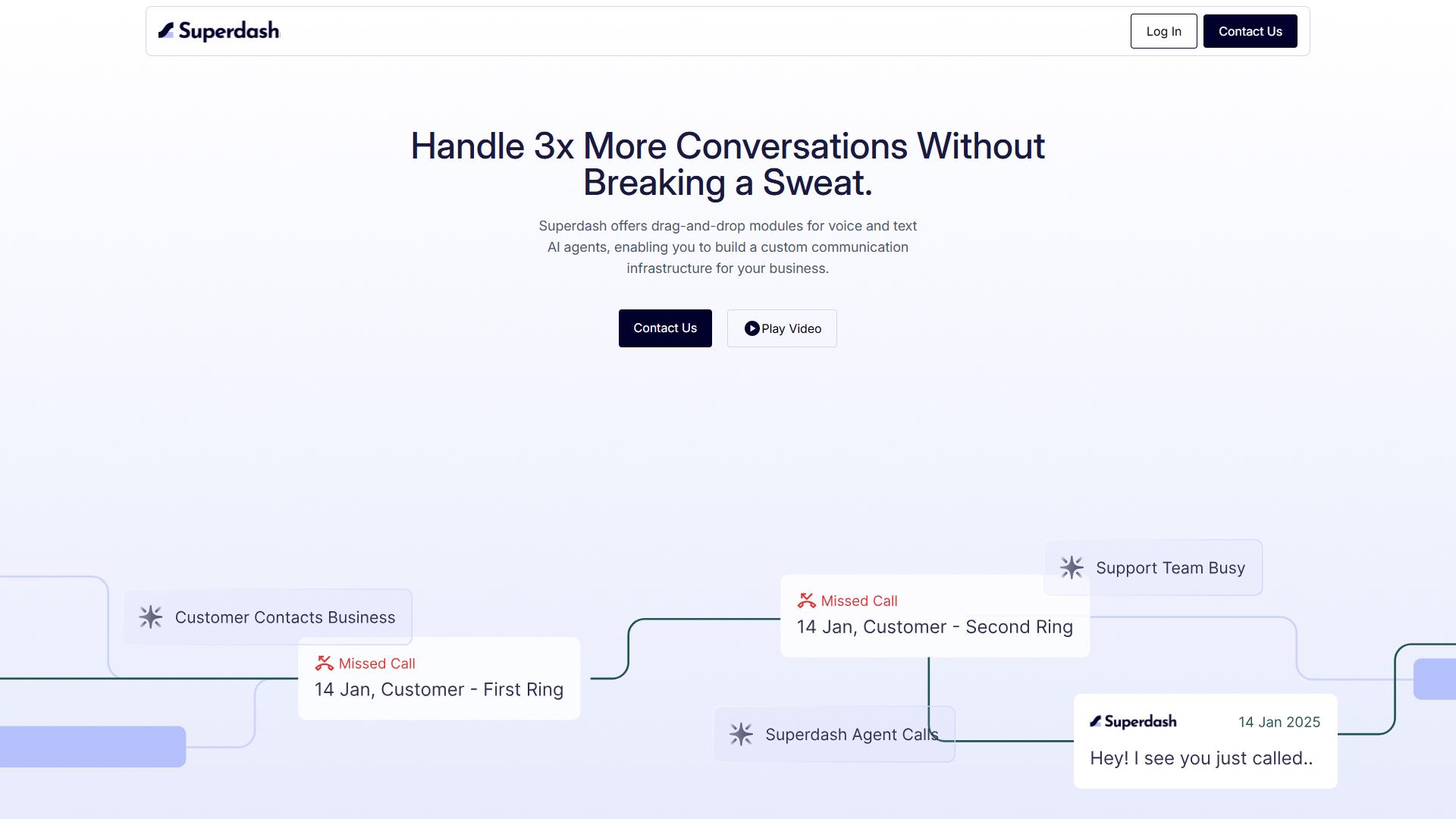Open the Log In page

1163,31
